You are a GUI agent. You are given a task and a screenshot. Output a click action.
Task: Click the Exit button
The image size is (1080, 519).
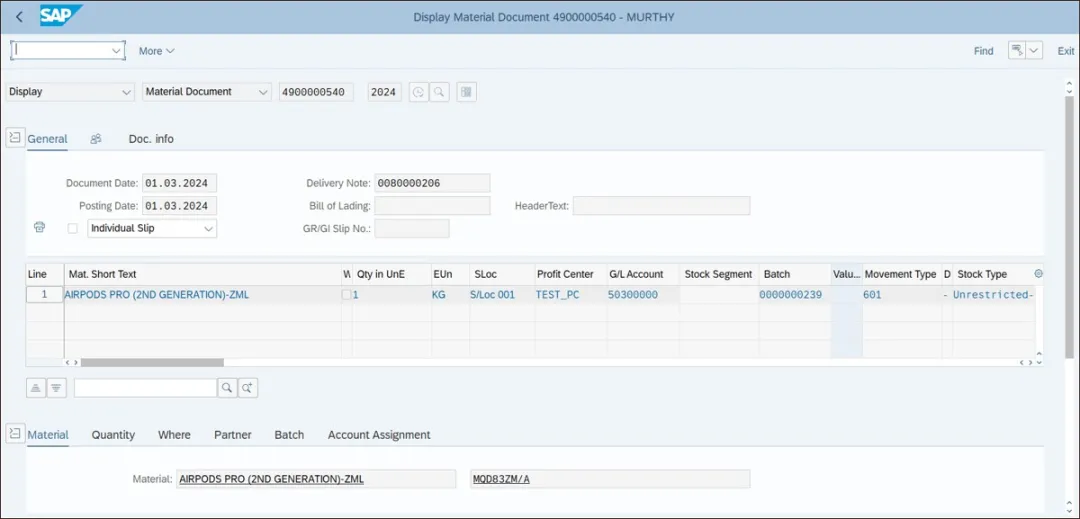click(1066, 51)
